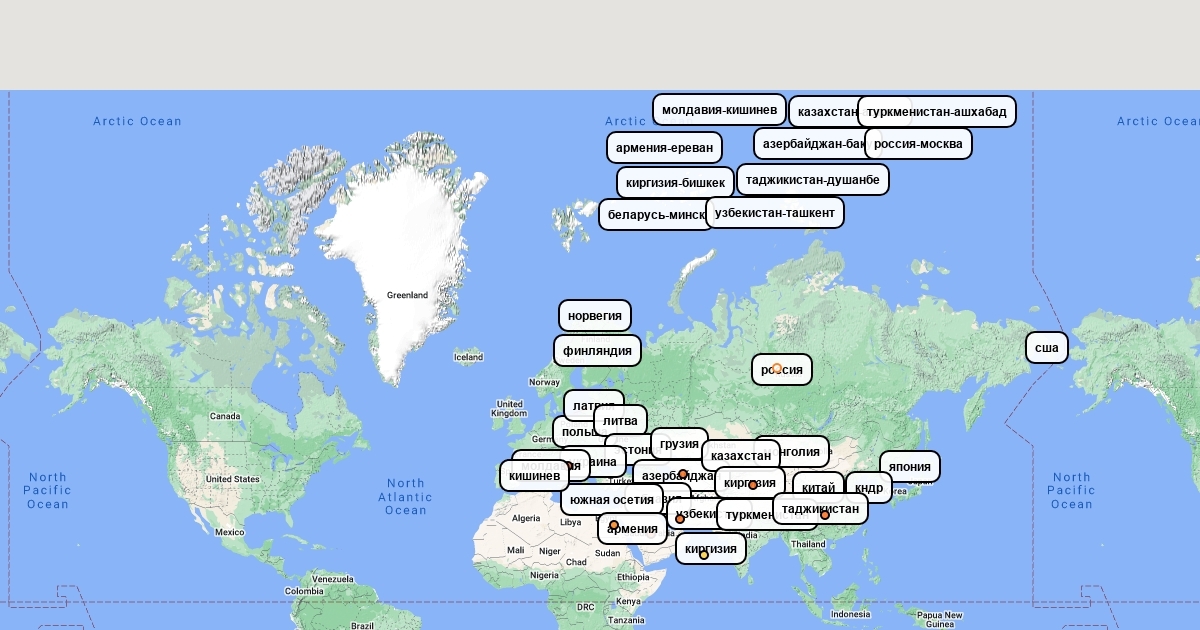
Task: Click the Thailand country name
Action: [x=808, y=543]
